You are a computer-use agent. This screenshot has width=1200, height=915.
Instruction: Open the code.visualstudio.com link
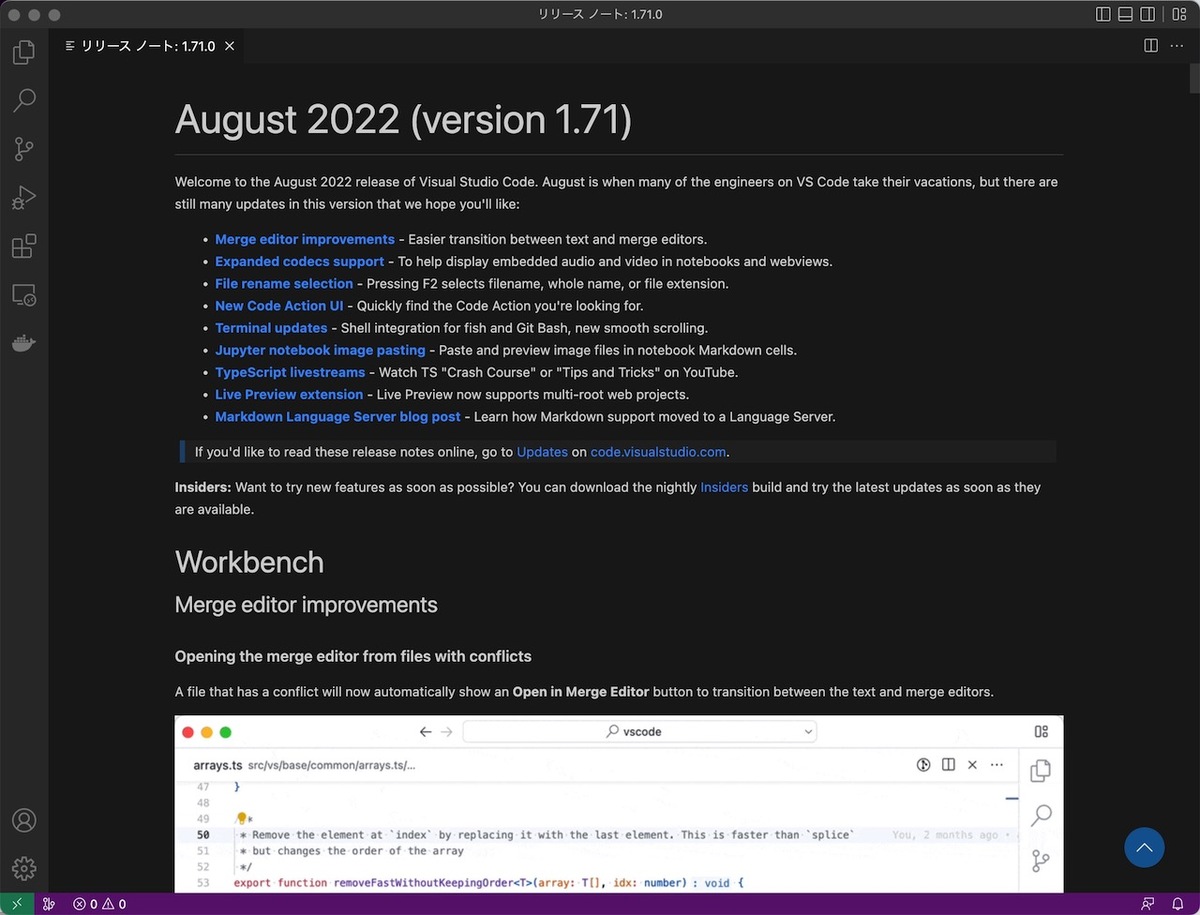pyautogui.click(x=658, y=452)
